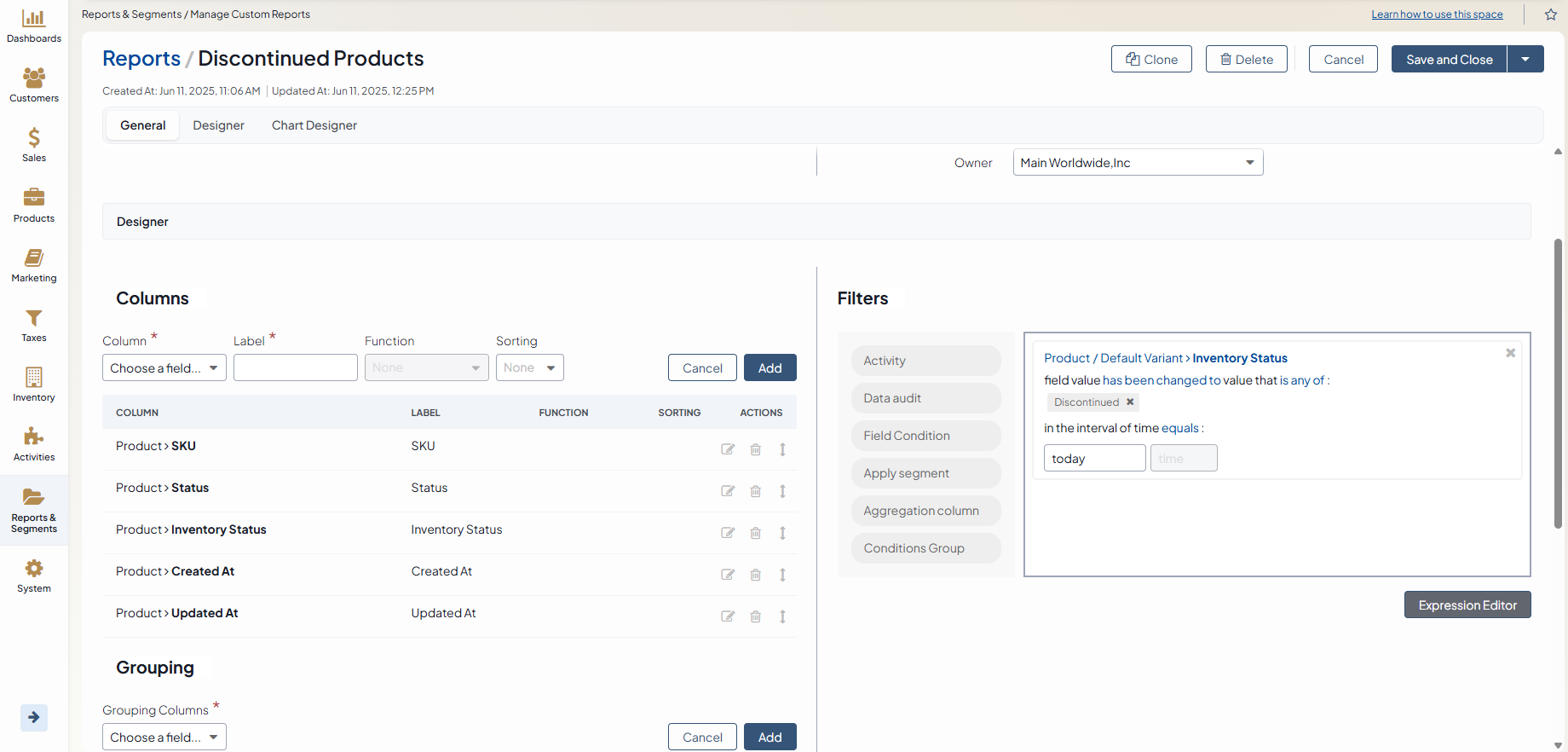Edit the Product SKU column row
The image size is (1568, 752).
click(728, 449)
